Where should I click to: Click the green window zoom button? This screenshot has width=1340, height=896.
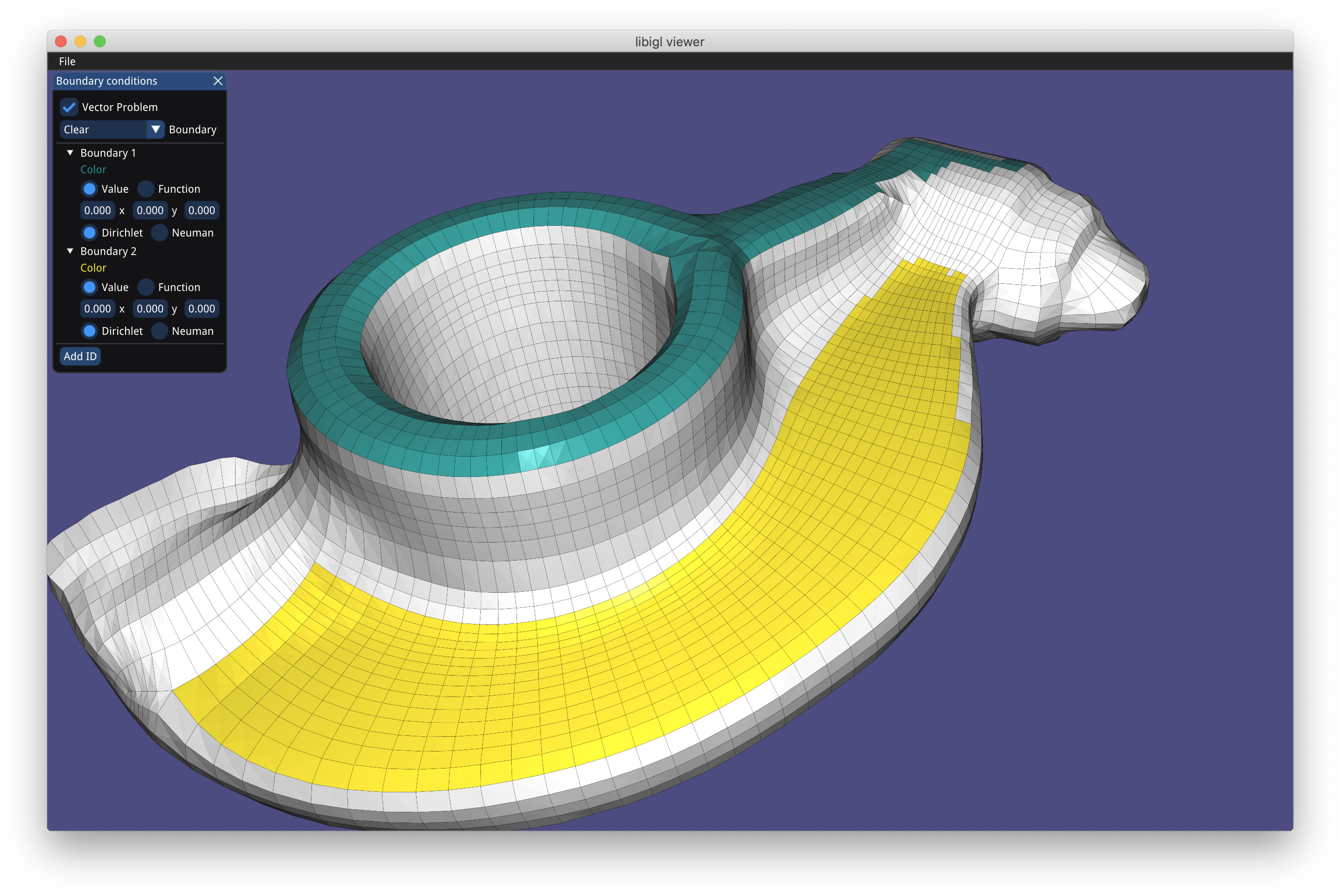(100, 42)
